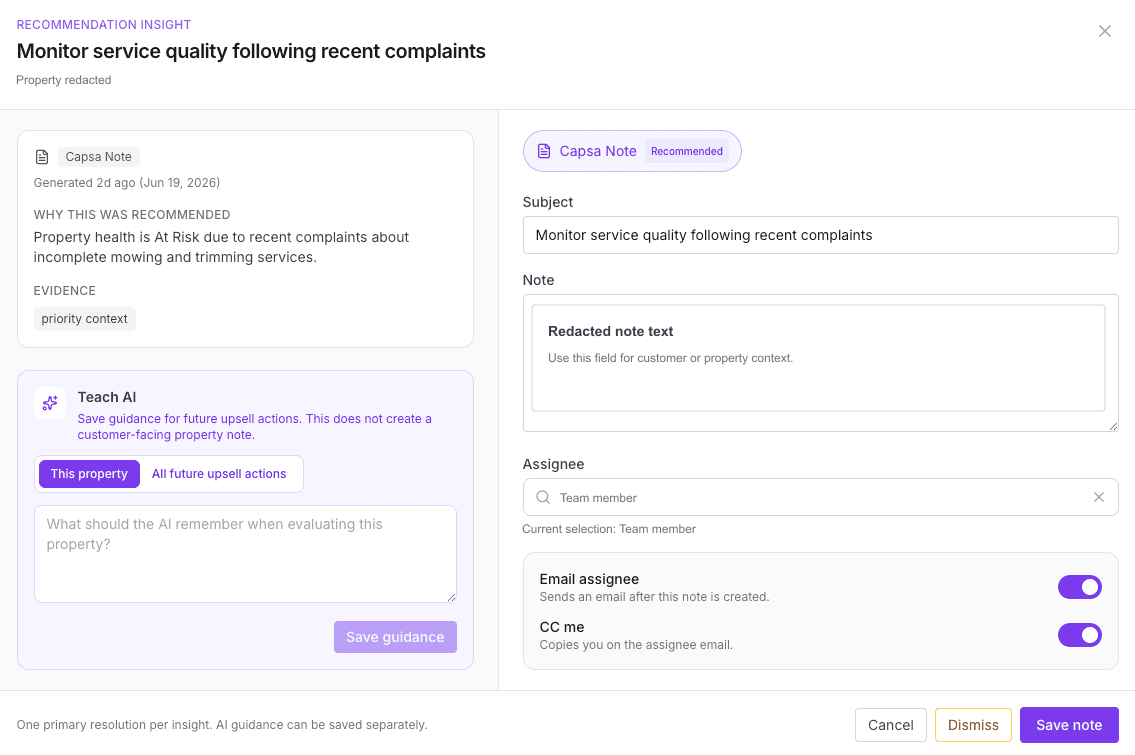The height and width of the screenshot is (755, 1135).
Task: Focus the Subject input field
Action: (820, 235)
